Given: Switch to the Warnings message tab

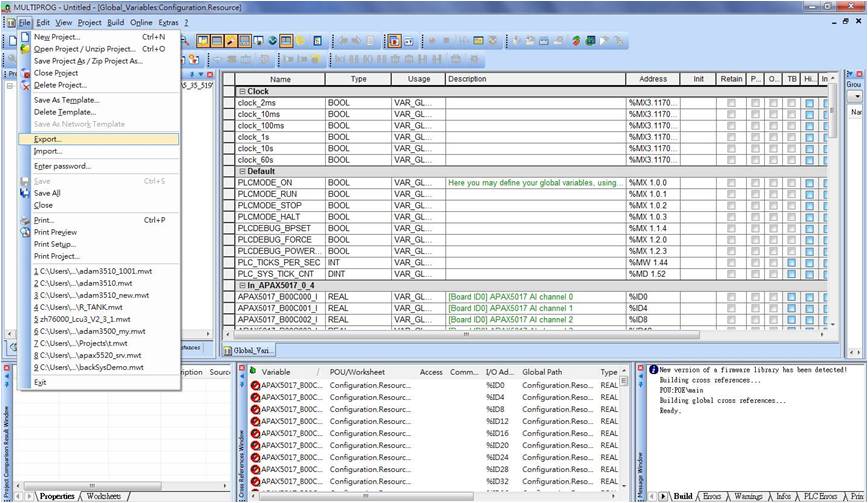Looking at the screenshot, I should 750,496.
